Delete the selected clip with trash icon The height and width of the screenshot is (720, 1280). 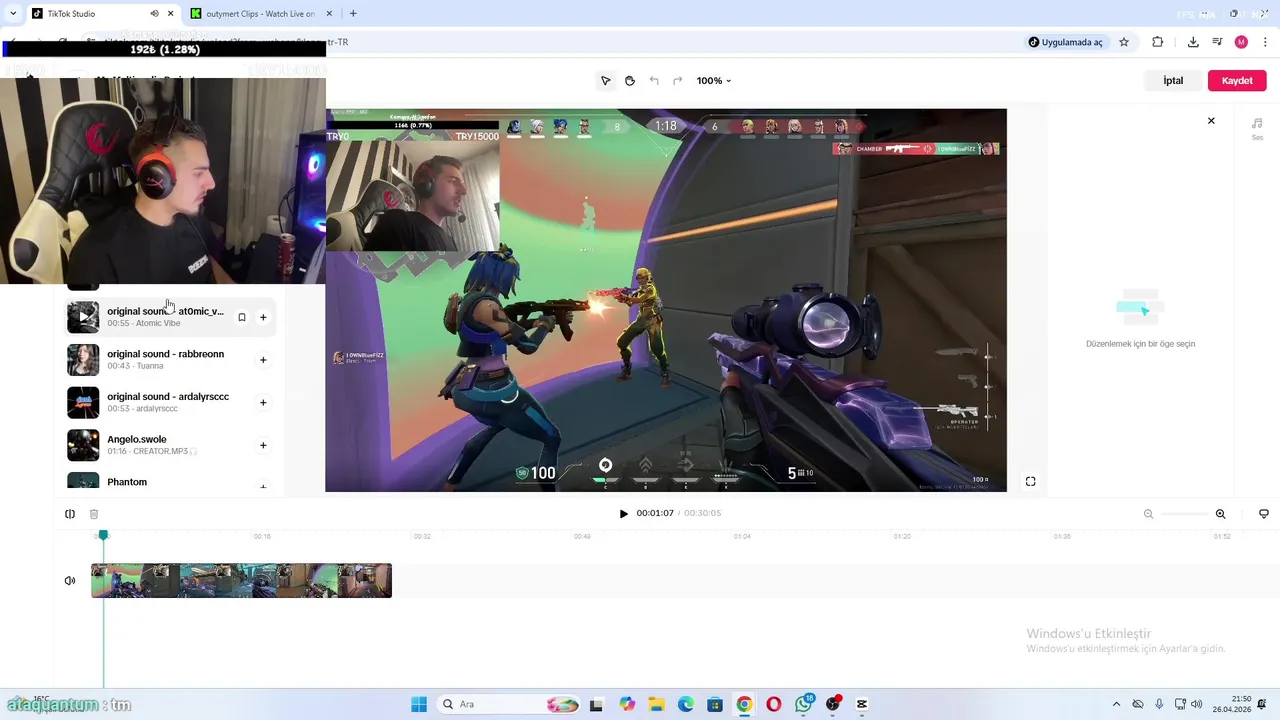click(x=94, y=514)
